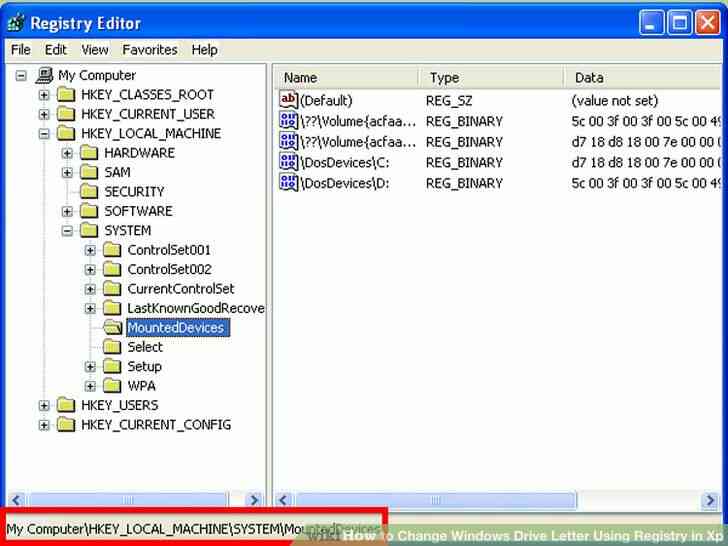Click the WPA folder icon
Image resolution: width=728 pixels, height=546 pixels.
[x=112, y=386]
